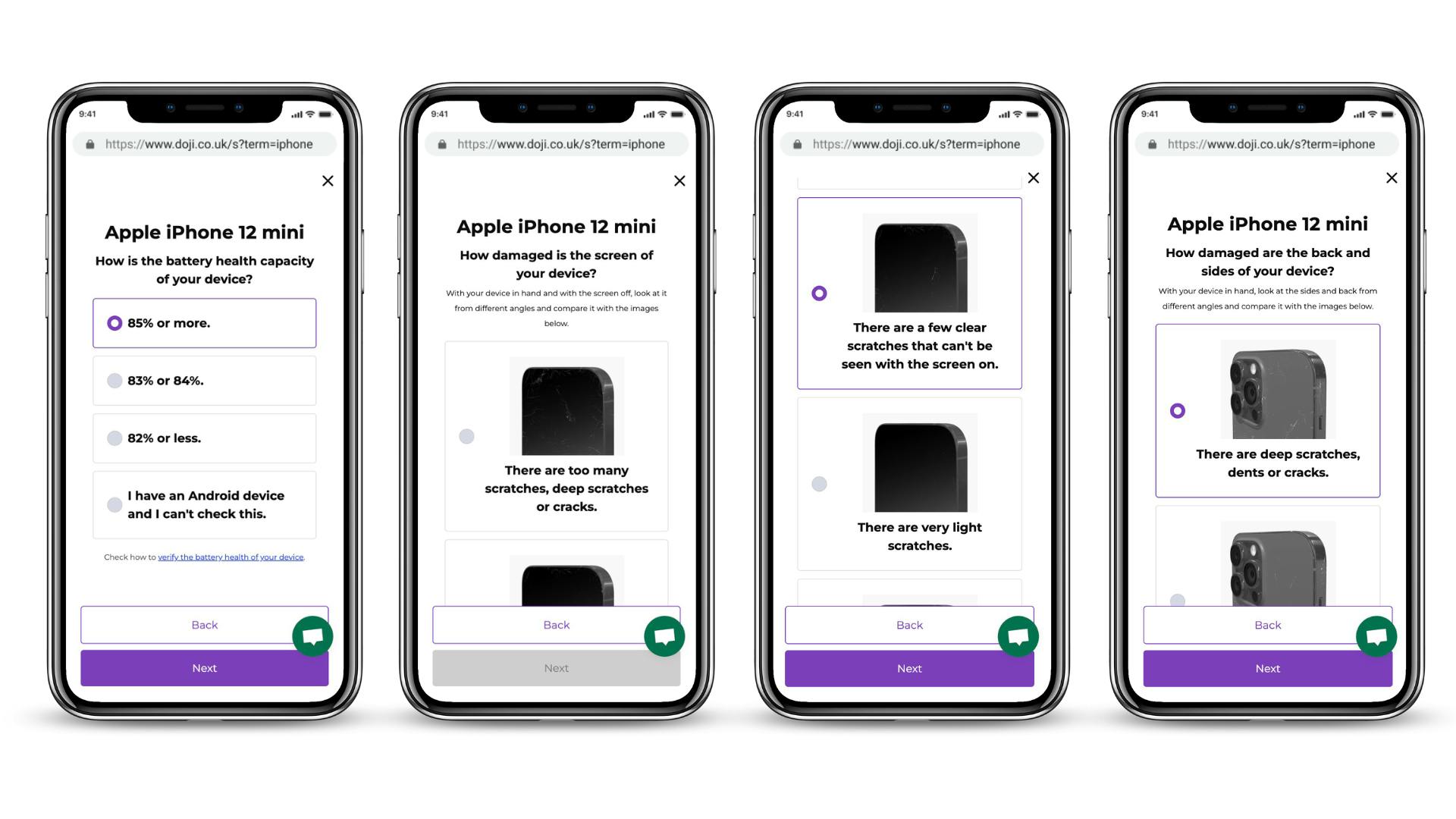Click Next button on back damage screen
Screen dimensions: 1456x819
pyautogui.click(x=1268, y=668)
